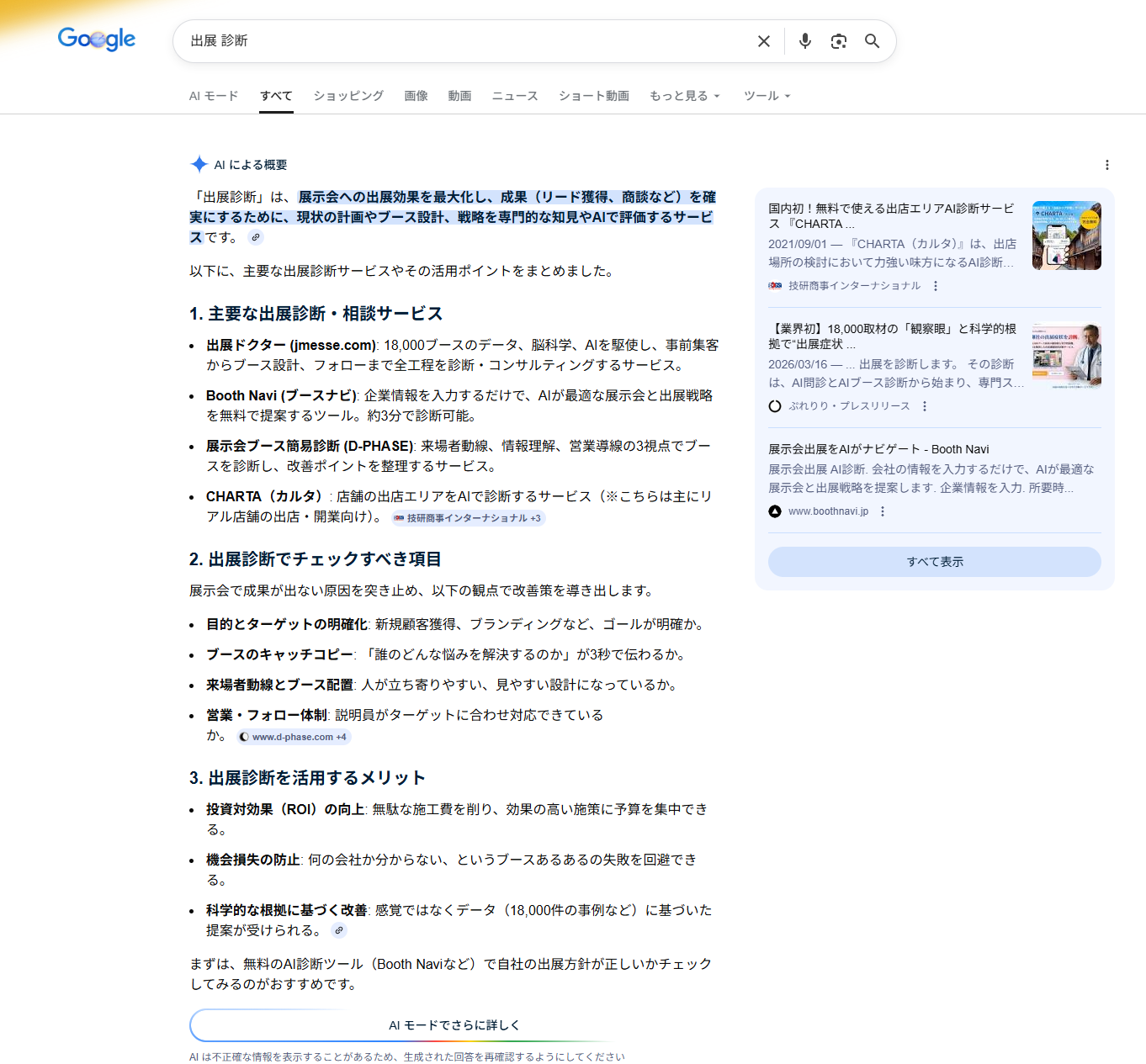The width and height of the screenshot is (1146, 1064).
Task: Click heading '1. 主要な出展診断・相談サービス'
Action: tap(316, 314)
